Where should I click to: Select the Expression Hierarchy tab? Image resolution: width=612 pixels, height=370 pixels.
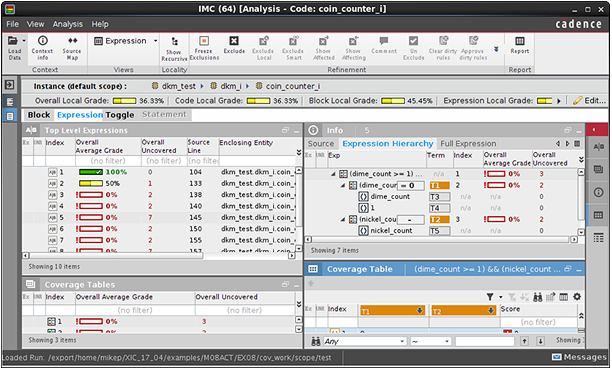point(388,144)
